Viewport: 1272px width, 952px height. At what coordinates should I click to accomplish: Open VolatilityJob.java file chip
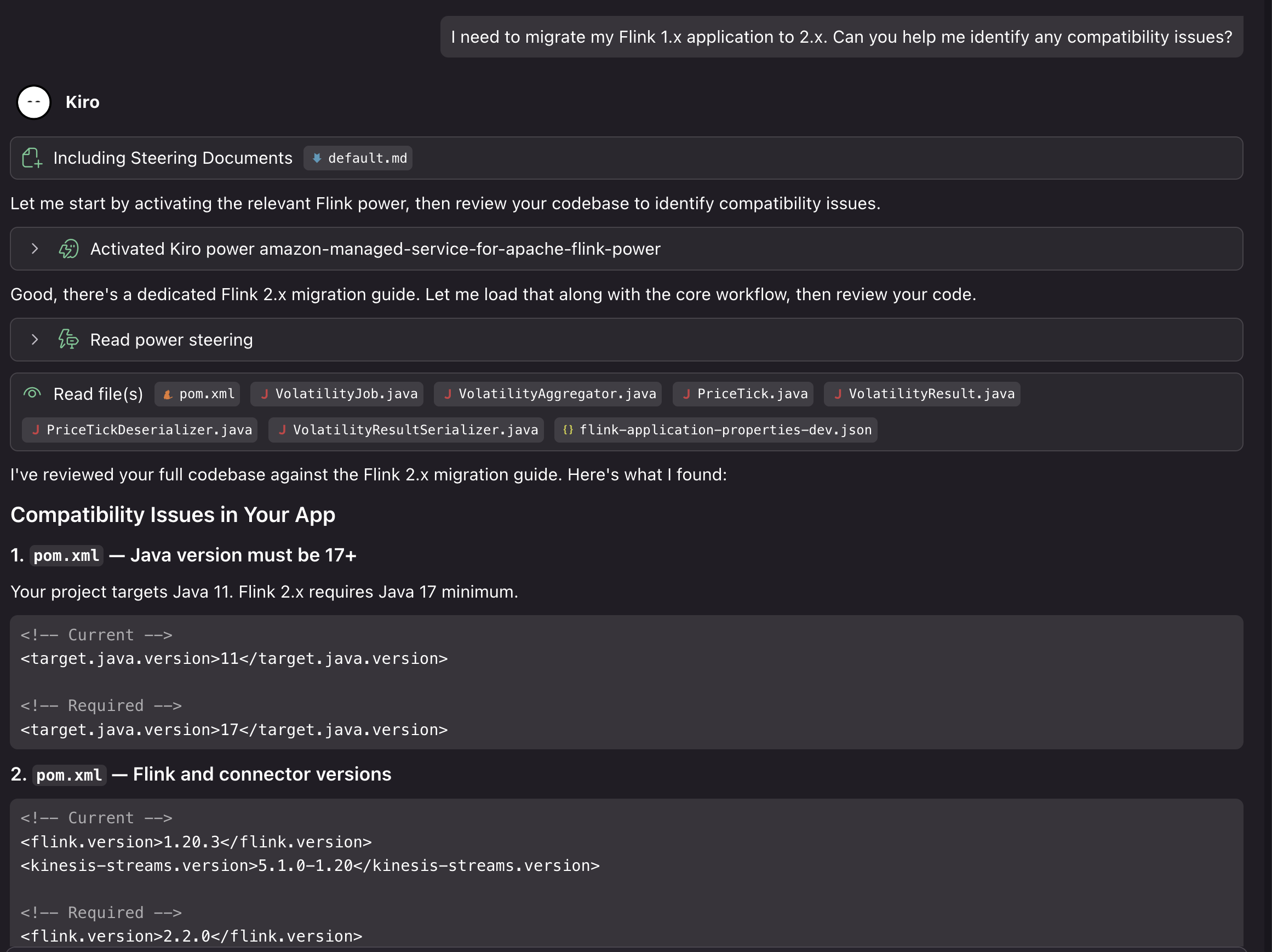coord(337,394)
